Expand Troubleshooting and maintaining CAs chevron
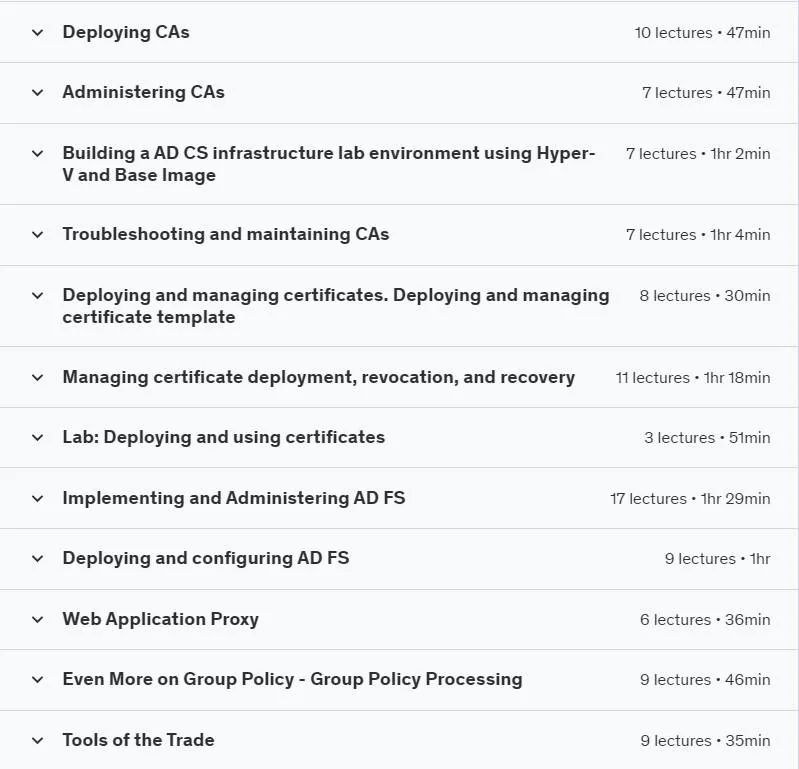Screen dimensions: 799x769 coord(37,234)
